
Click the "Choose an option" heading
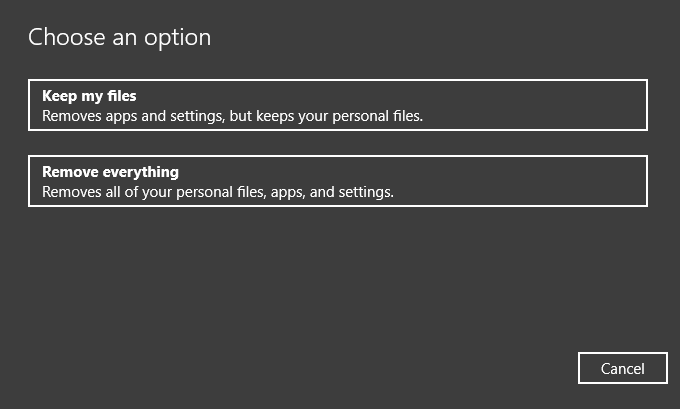coord(119,38)
